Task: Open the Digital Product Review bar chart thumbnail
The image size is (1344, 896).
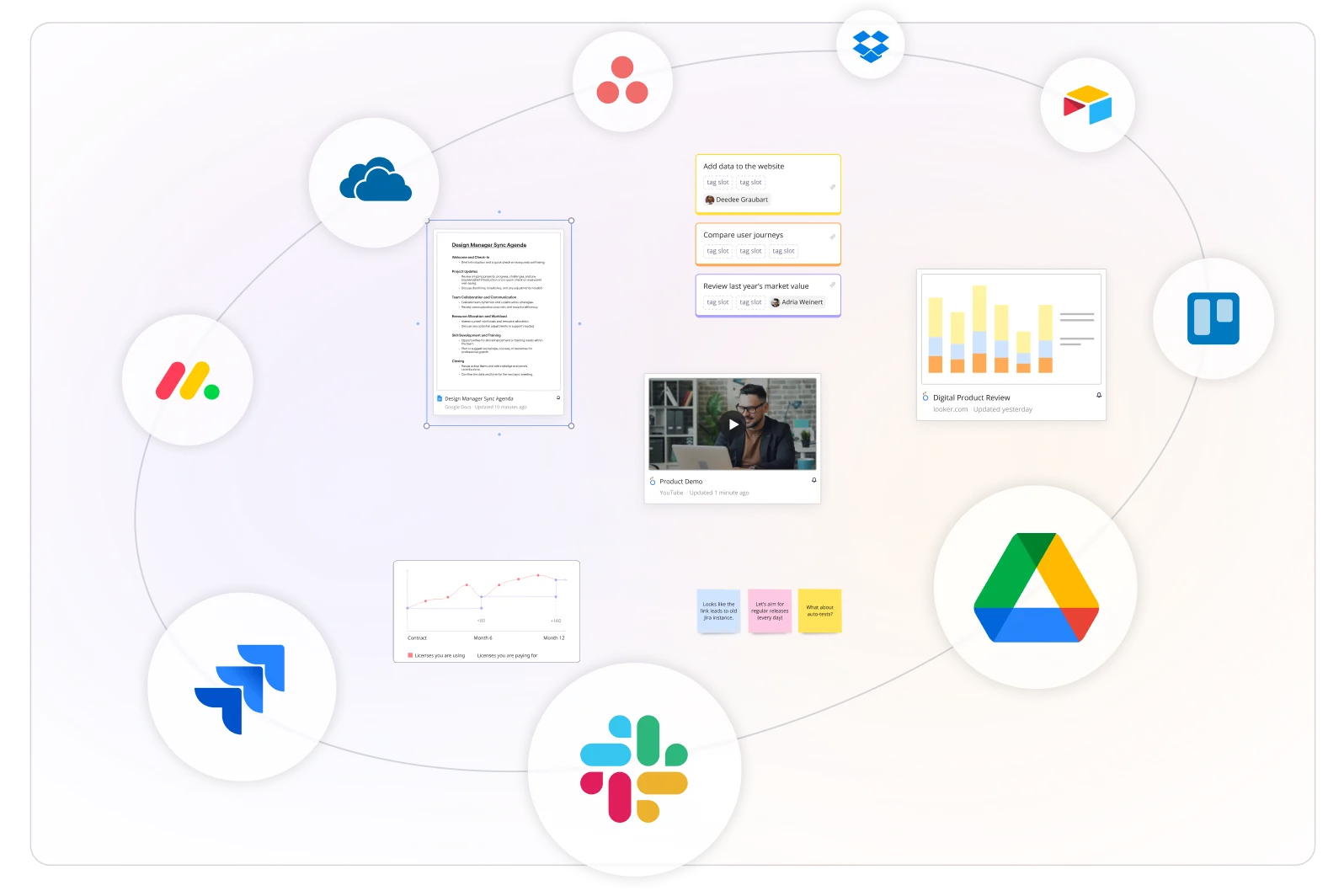Action: click(x=1011, y=328)
